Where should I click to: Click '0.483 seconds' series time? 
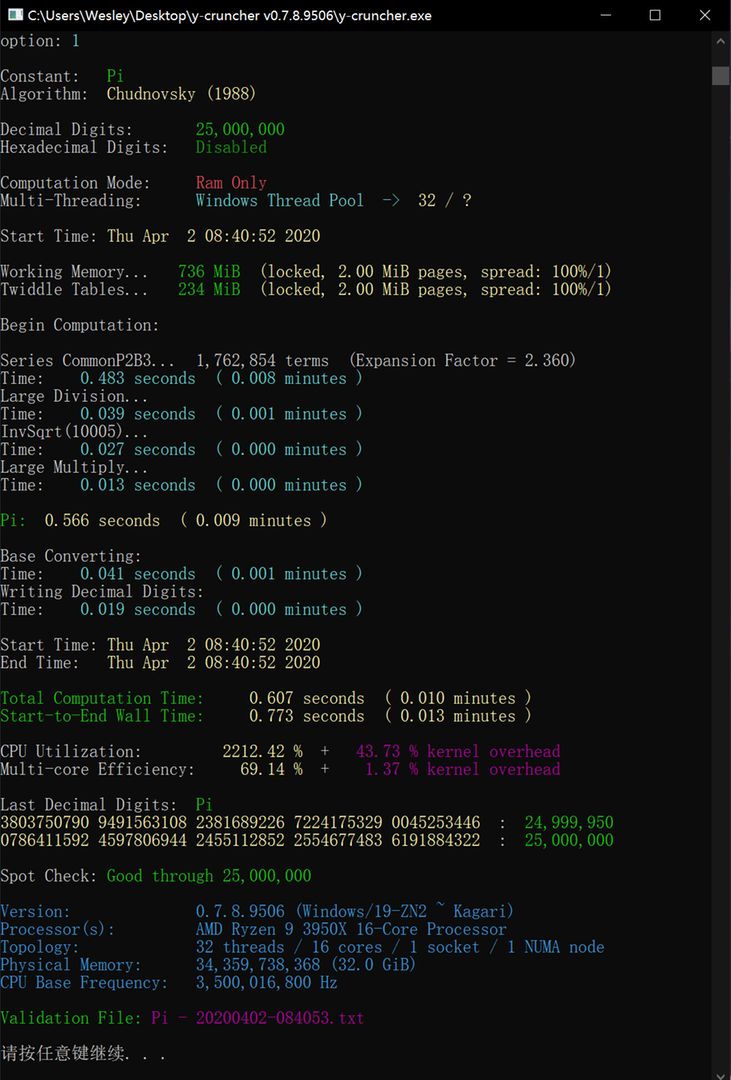(138, 378)
